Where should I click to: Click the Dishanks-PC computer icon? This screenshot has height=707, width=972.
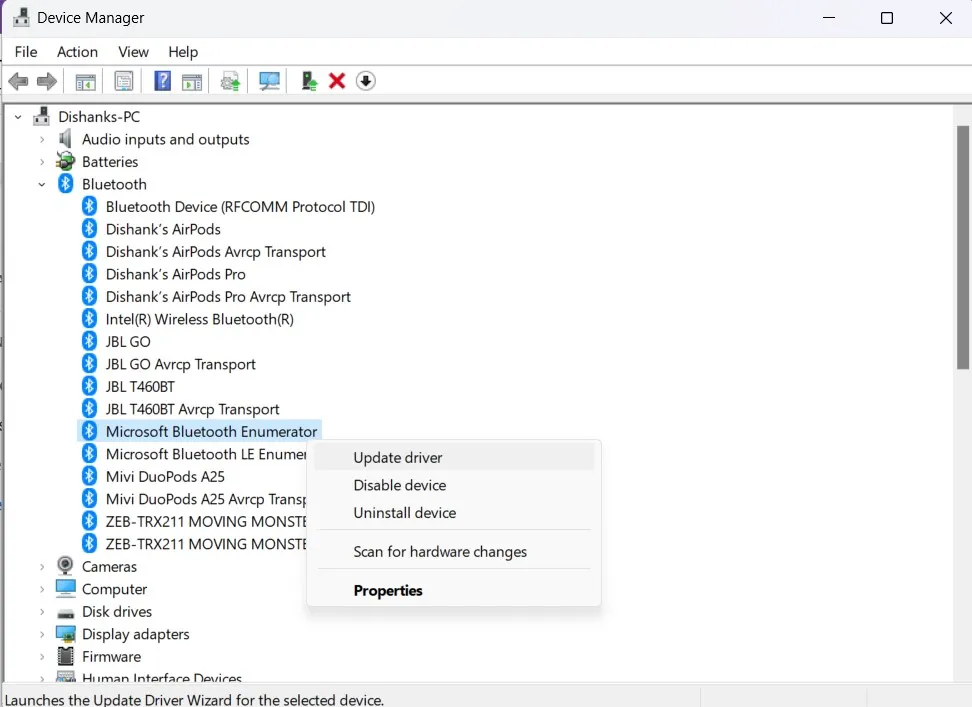point(42,116)
